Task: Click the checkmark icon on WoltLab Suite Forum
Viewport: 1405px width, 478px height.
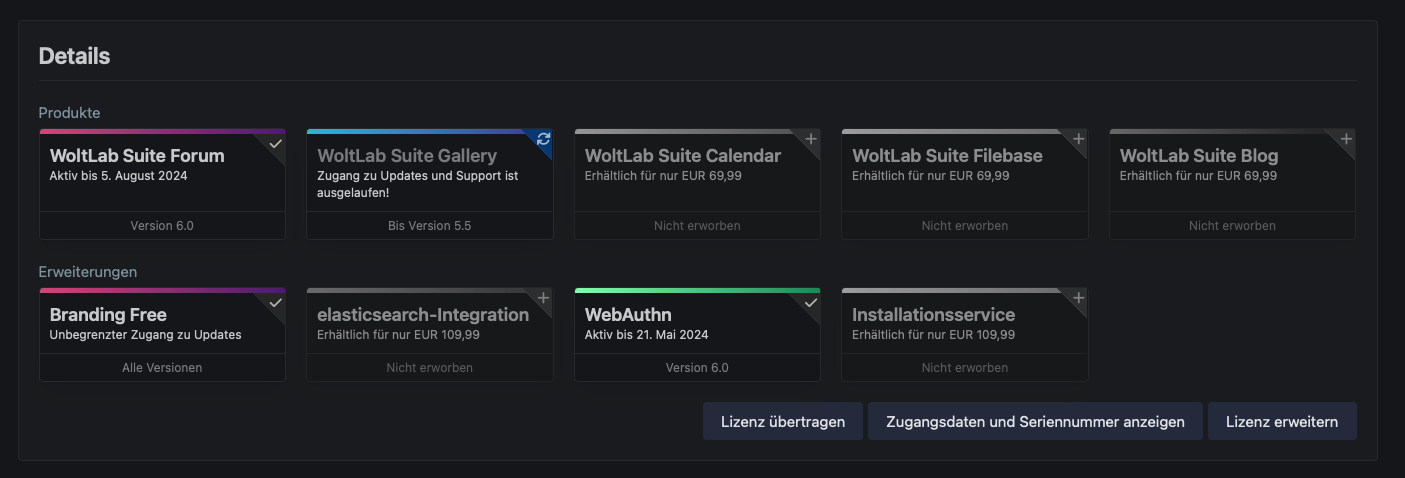Action: pyautogui.click(x=276, y=143)
